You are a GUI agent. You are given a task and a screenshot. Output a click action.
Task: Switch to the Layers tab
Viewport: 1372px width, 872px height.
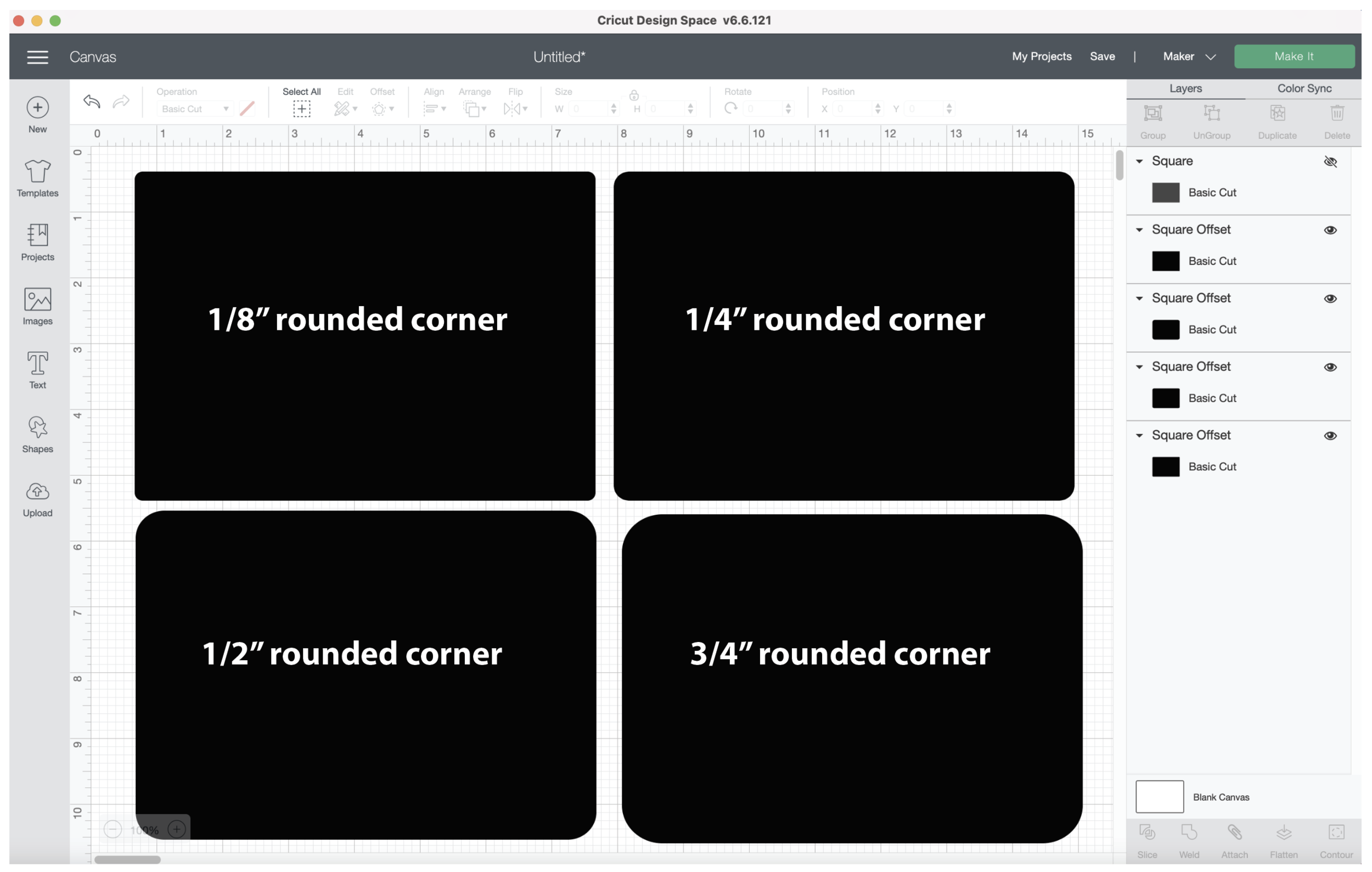tap(1185, 88)
